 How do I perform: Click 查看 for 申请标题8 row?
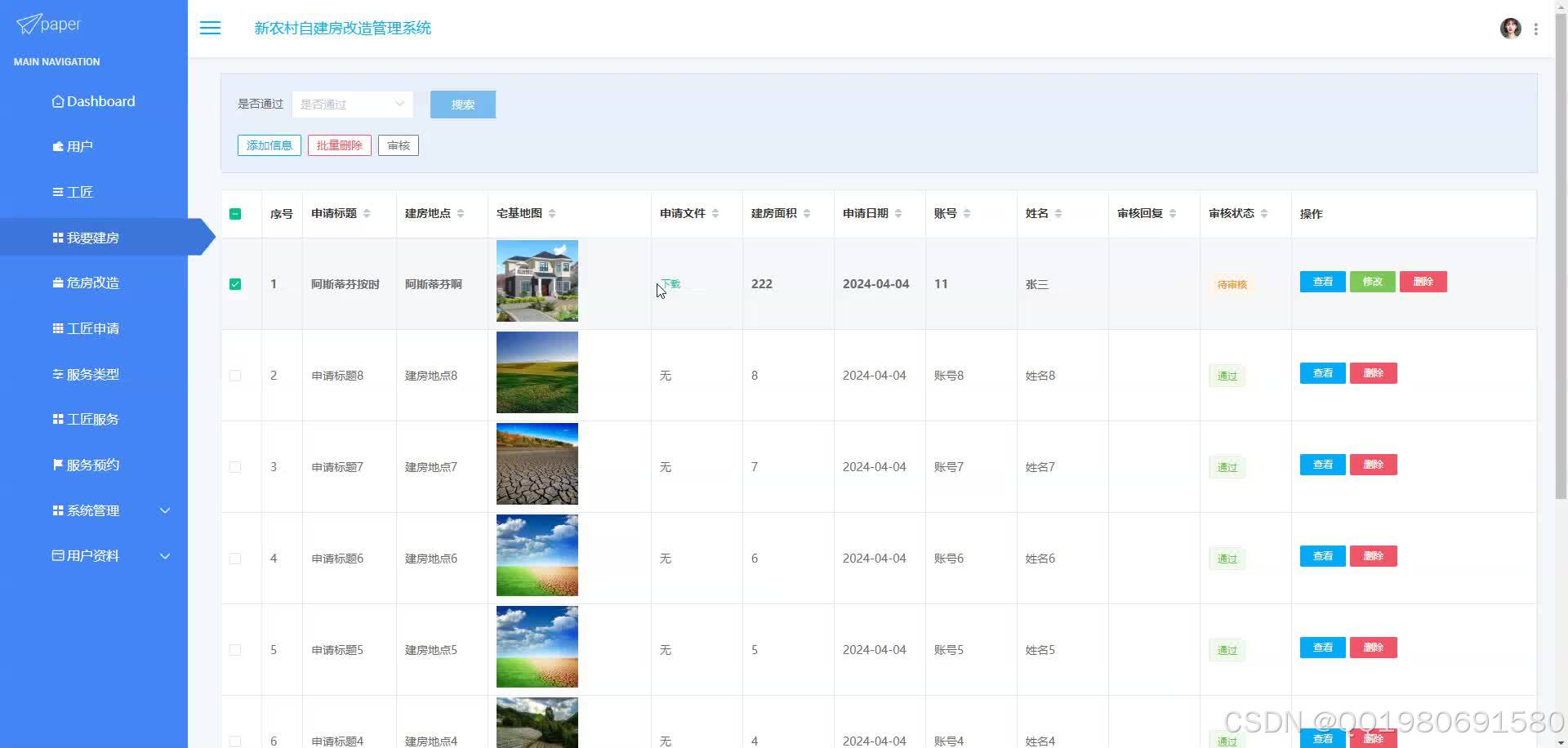click(1323, 373)
